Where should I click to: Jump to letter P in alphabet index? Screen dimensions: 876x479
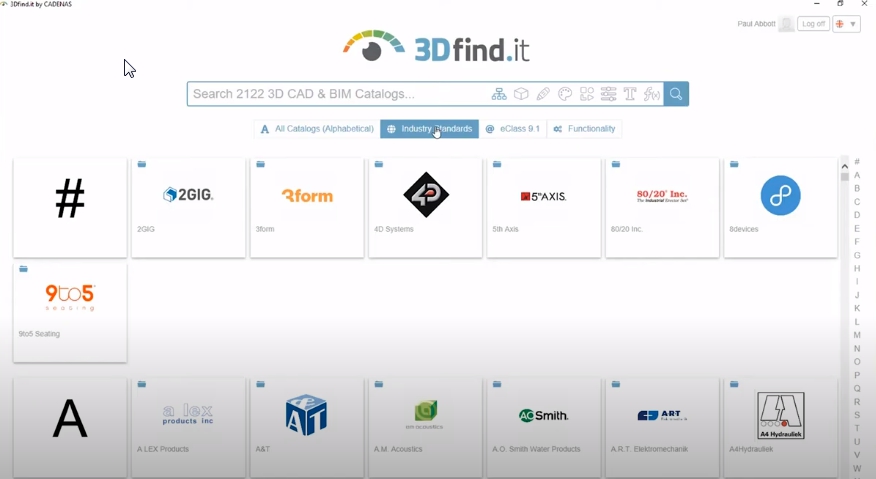tap(857, 375)
